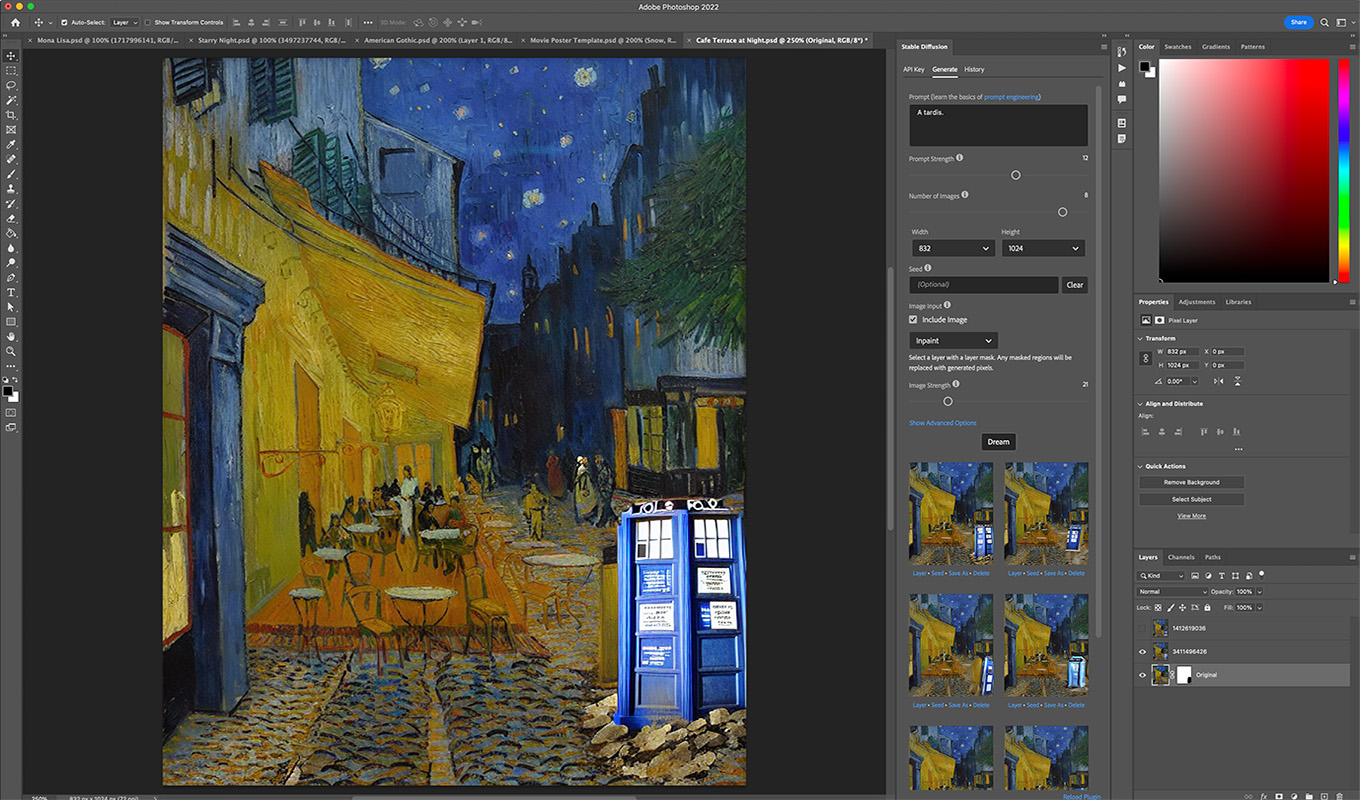Activate the Zoom tool
Screen dimensions: 1360x800
11,351
